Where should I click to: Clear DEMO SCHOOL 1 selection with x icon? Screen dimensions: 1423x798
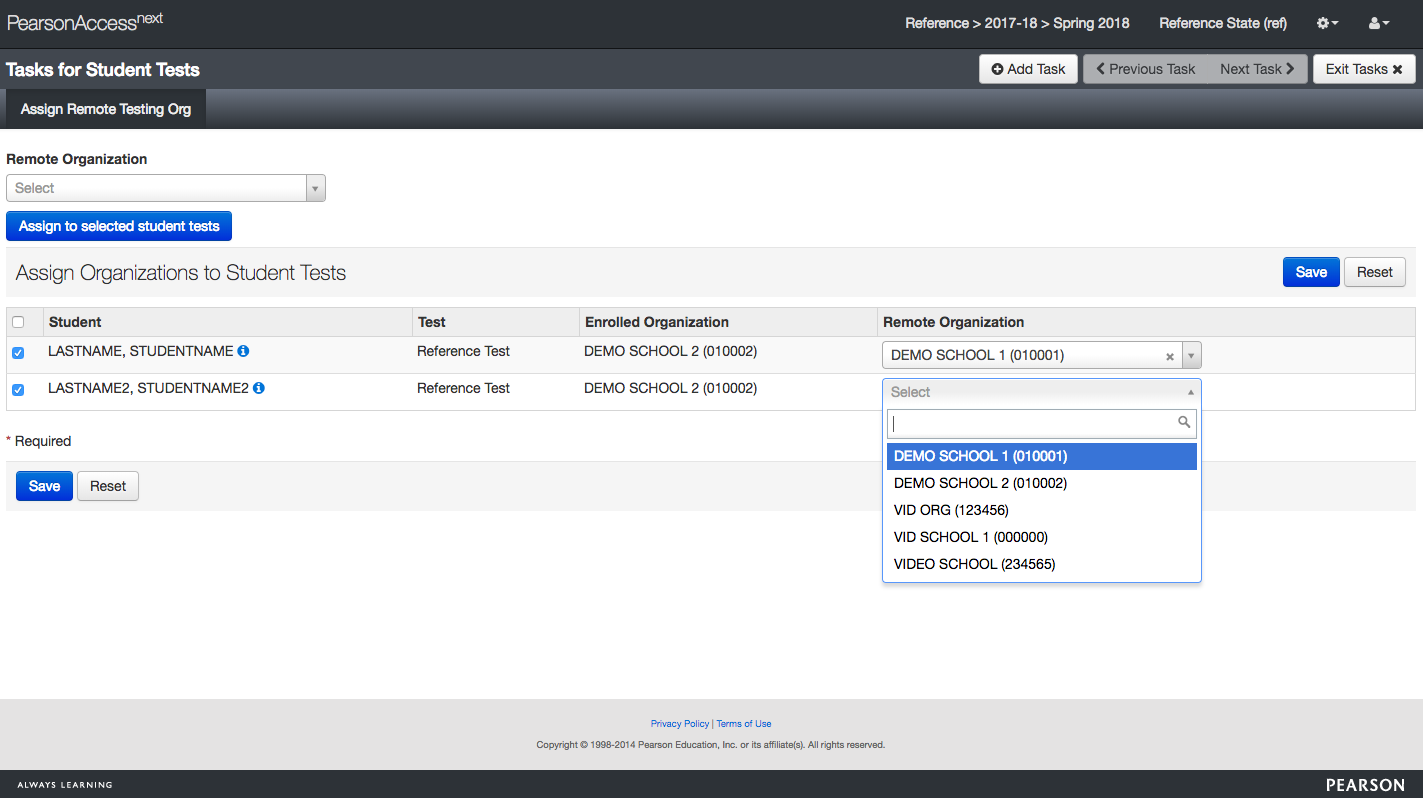coord(1170,356)
